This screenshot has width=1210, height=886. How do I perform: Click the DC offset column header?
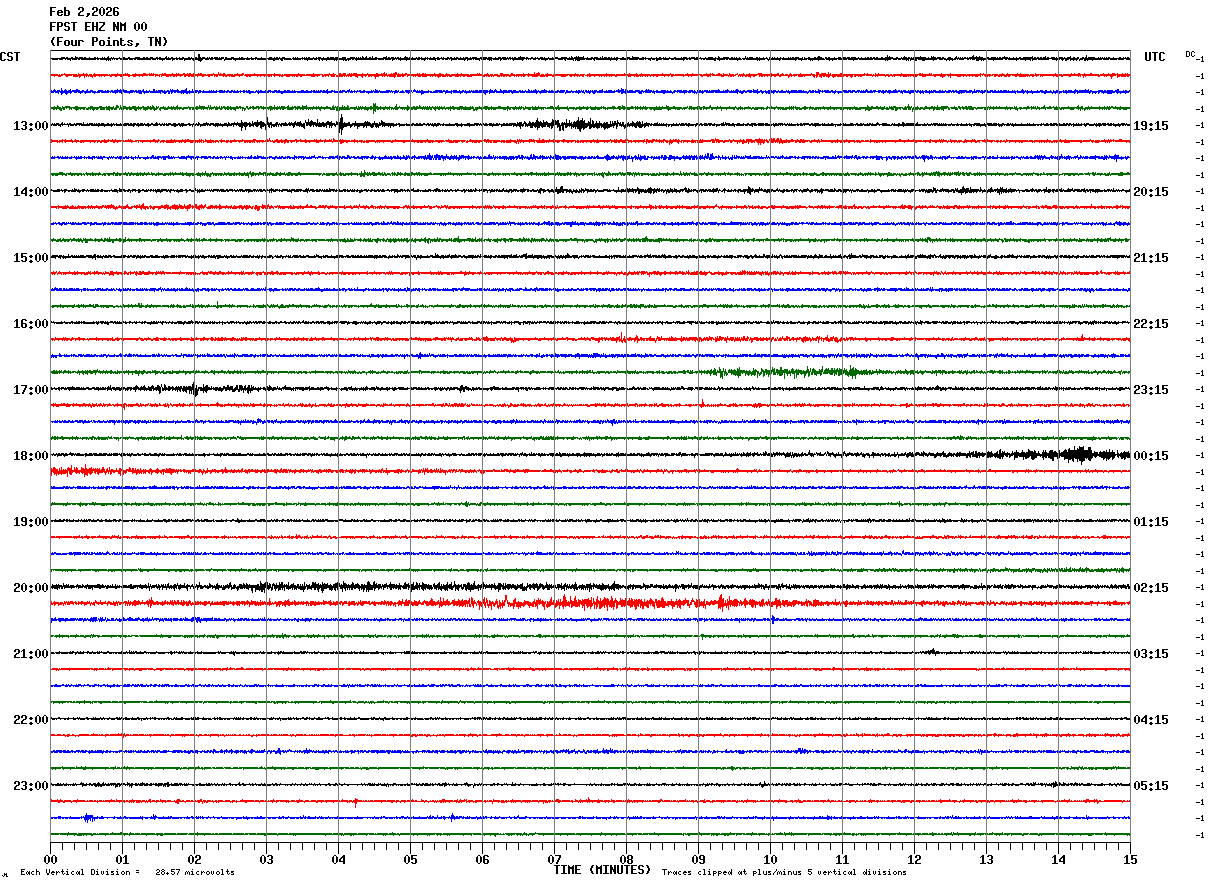click(1190, 54)
